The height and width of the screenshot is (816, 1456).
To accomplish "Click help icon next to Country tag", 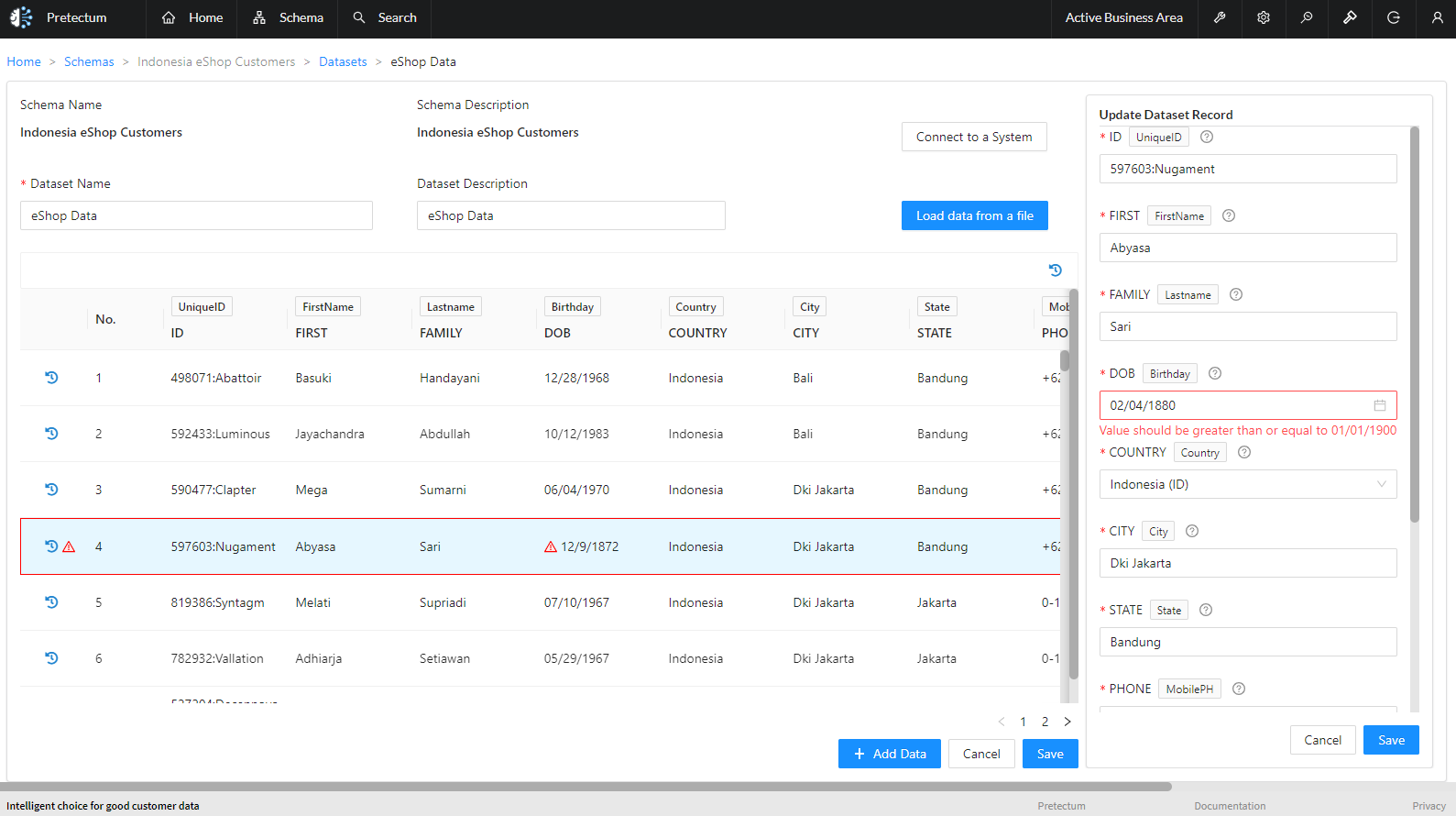I will pos(1244,452).
